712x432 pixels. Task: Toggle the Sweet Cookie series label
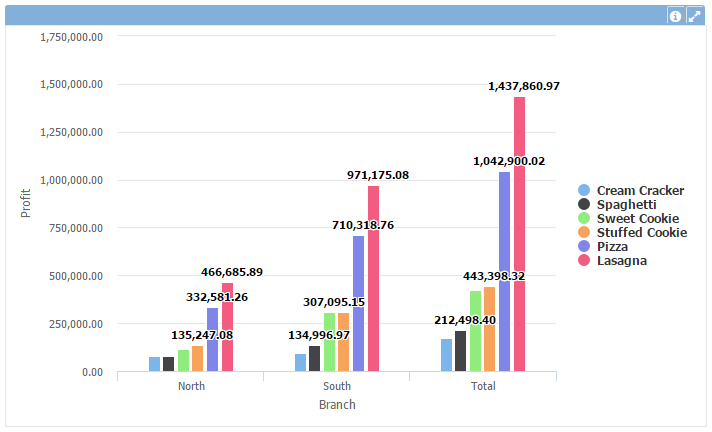[x=637, y=218]
